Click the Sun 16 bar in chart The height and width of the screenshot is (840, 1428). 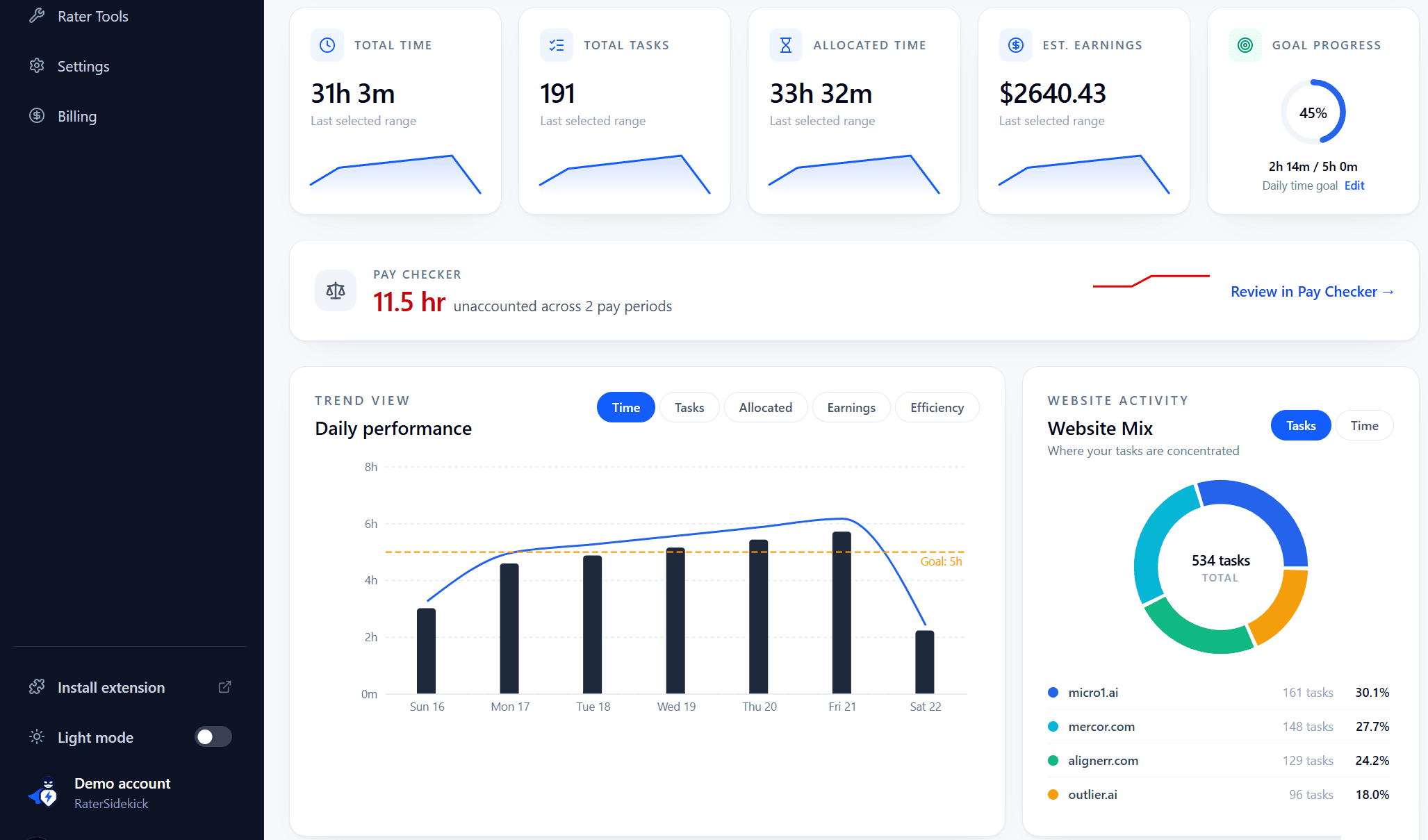[426, 651]
